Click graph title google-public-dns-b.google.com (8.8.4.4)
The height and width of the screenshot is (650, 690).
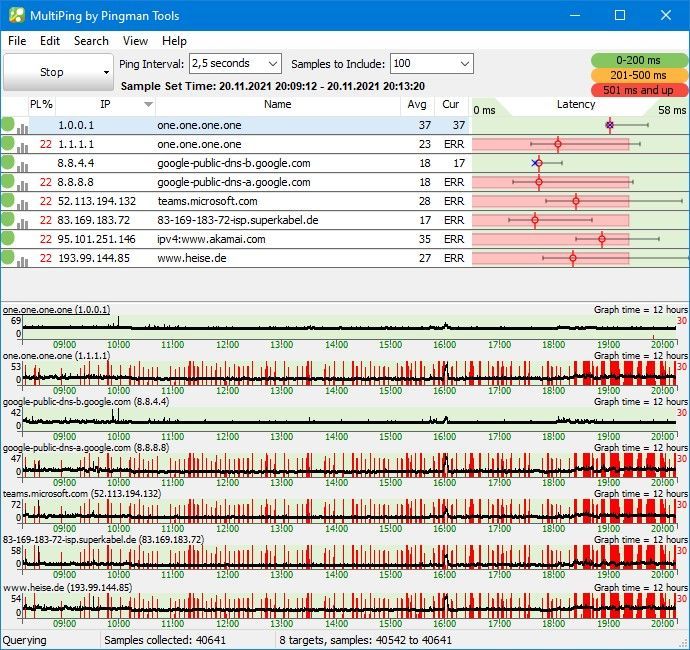[86, 402]
